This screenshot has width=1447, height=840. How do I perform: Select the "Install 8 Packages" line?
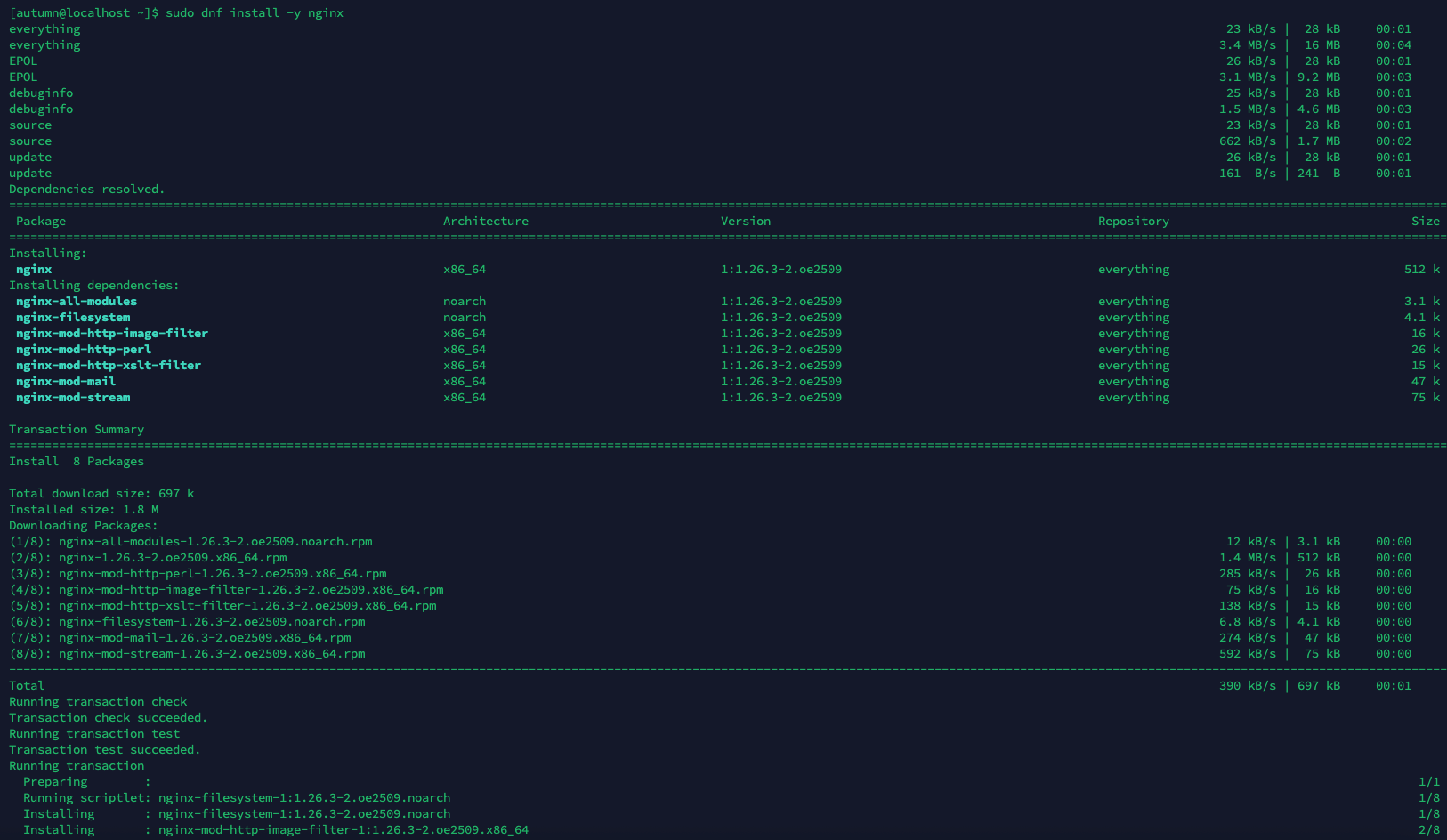77,462
